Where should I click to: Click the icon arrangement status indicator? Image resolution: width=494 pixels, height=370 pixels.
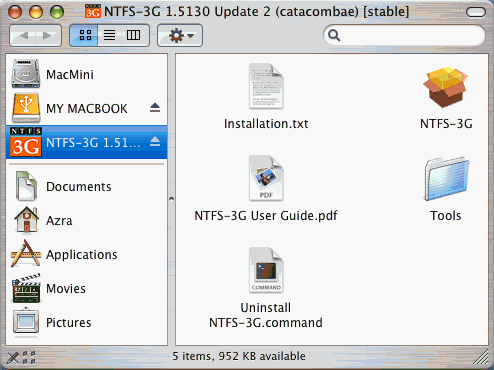pyautogui.click(x=29, y=357)
